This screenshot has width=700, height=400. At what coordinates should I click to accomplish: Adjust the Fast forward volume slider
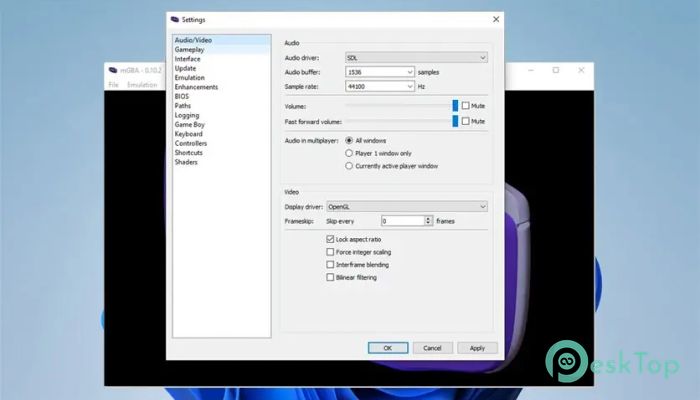point(402,121)
